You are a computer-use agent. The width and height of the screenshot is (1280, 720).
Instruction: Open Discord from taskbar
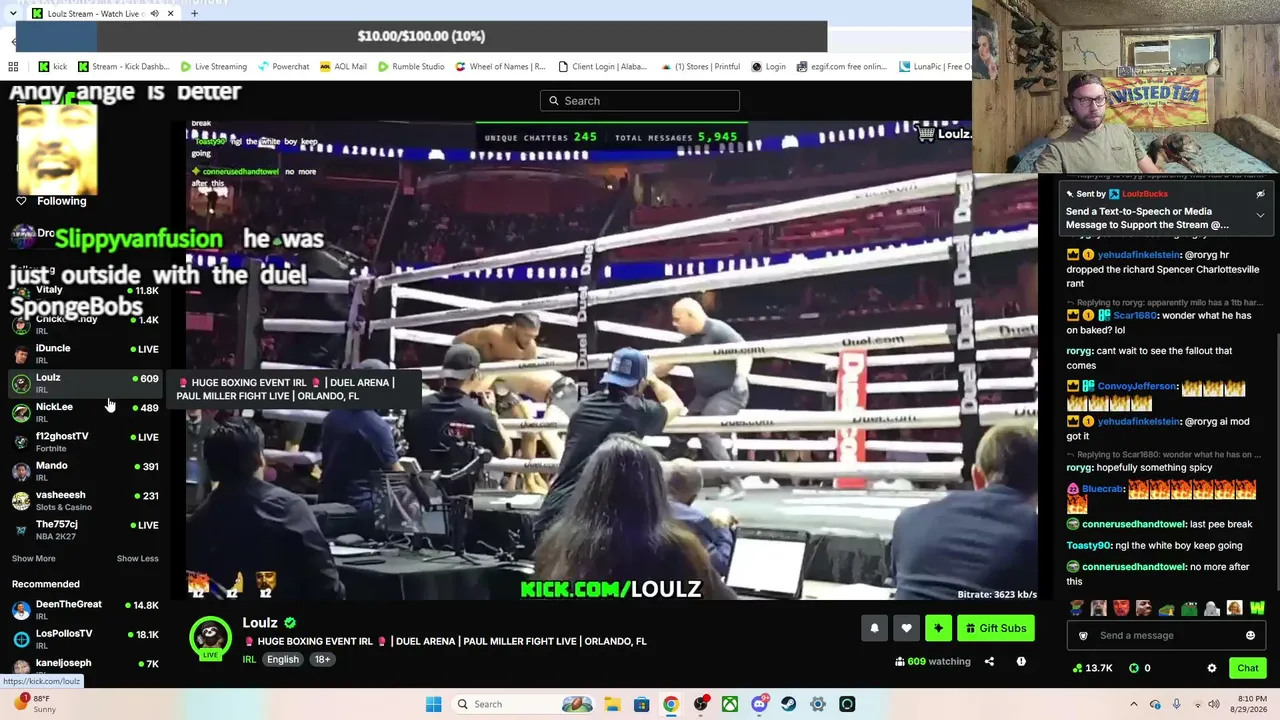pos(759,704)
